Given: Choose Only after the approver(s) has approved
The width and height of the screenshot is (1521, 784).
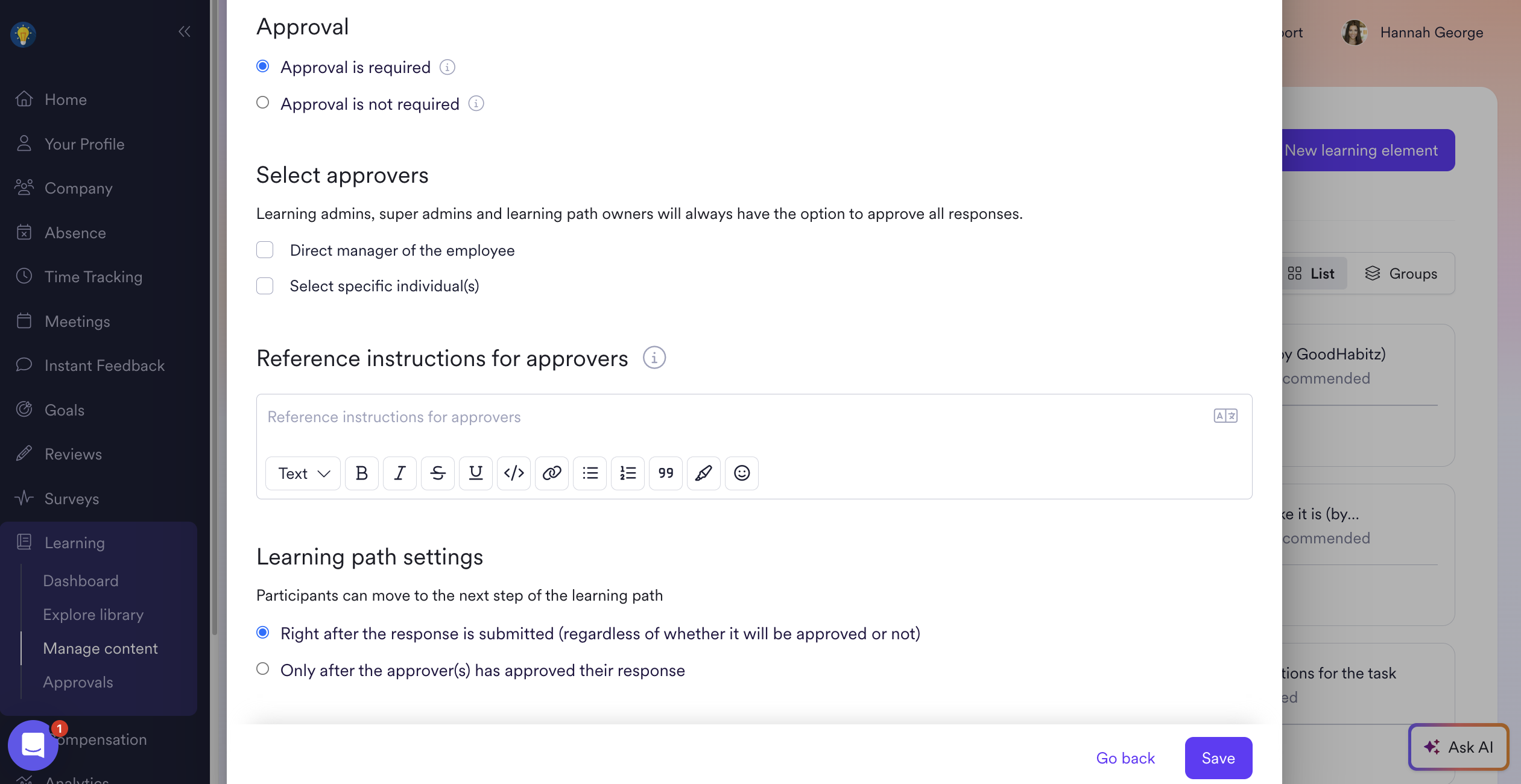Looking at the screenshot, I should coord(263,669).
